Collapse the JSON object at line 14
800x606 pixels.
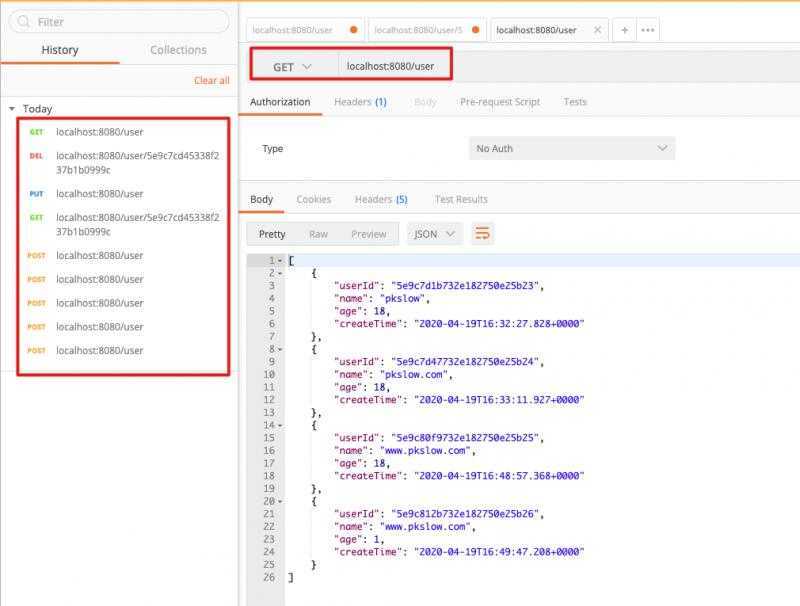(x=280, y=425)
